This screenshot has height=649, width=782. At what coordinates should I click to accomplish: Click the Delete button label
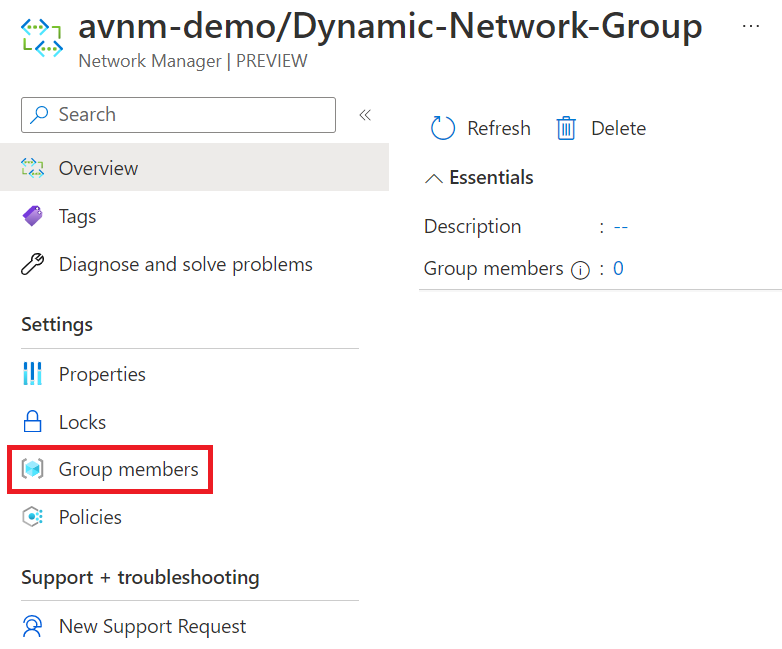618,128
